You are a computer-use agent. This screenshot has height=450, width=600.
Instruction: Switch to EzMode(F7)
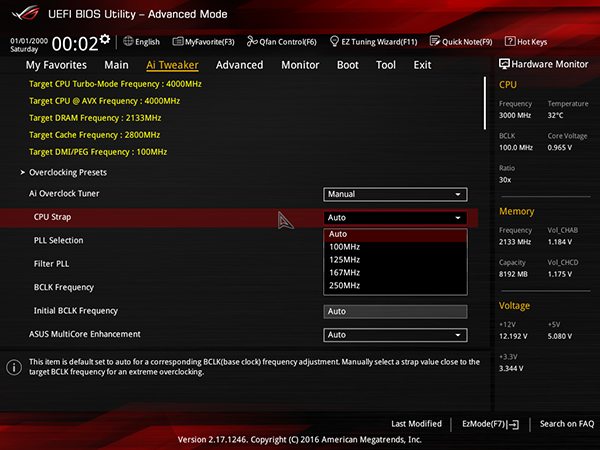tap(491, 424)
